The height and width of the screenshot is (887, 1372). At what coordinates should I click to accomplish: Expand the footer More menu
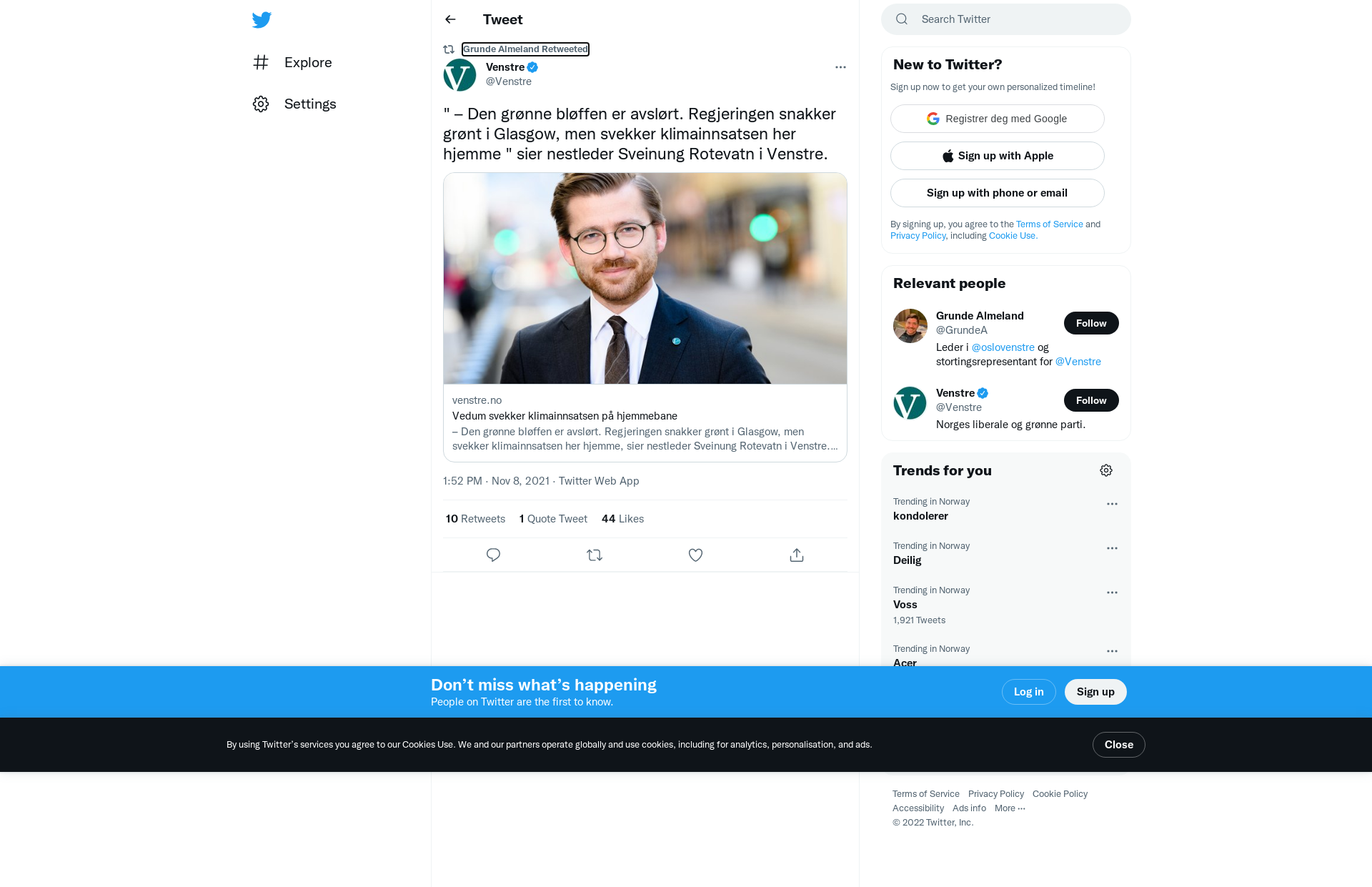(x=1010, y=808)
